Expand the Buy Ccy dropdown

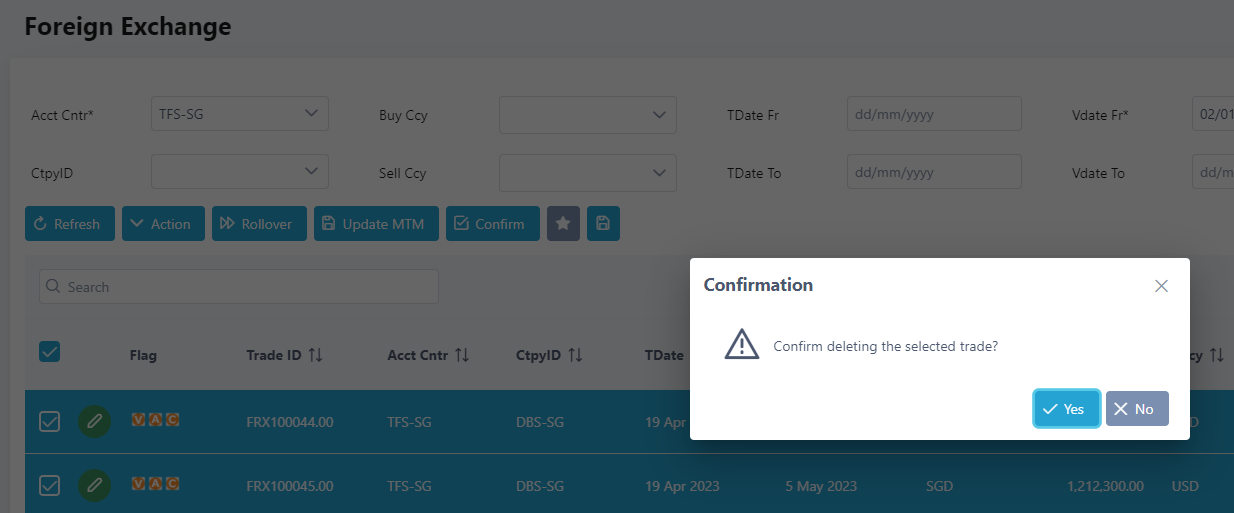(588, 115)
